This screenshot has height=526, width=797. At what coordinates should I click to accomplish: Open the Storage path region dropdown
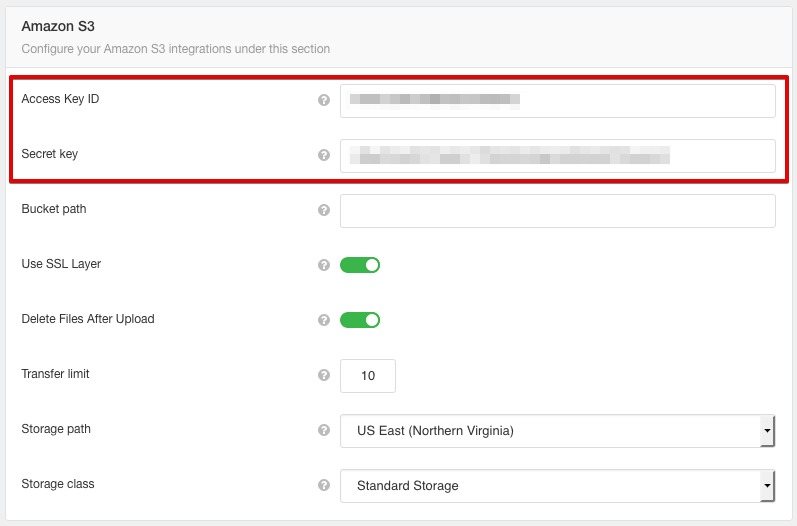click(x=558, y=431)
